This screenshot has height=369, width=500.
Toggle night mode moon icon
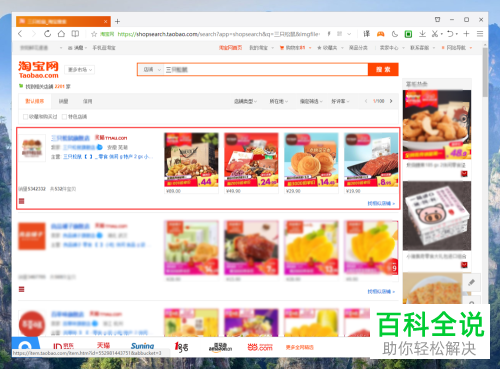click(x=395, y=34)
